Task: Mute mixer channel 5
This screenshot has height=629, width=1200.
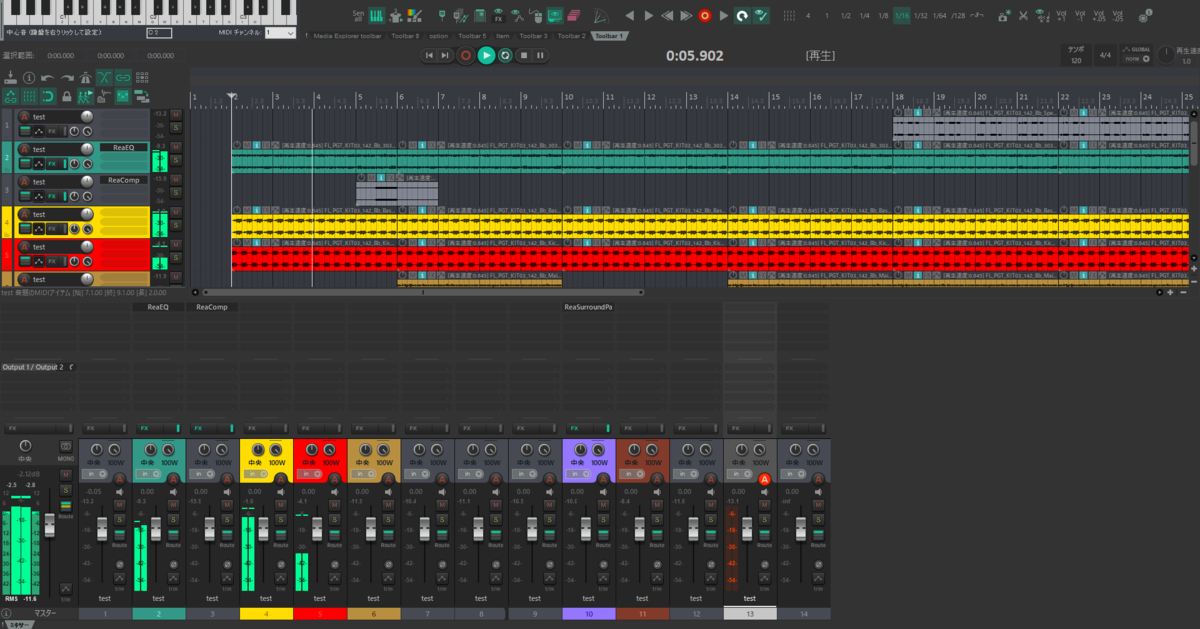Action: (x=335, y=505)
